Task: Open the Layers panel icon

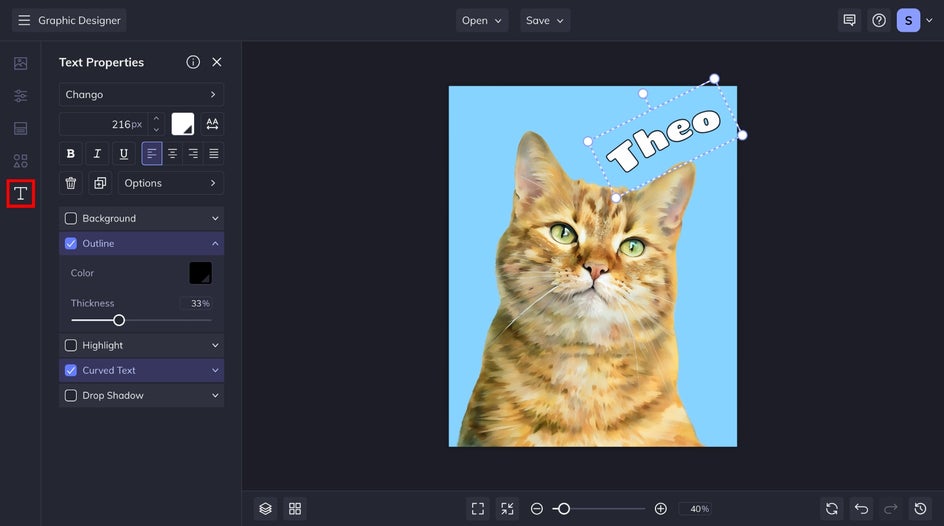Action: pos(266,509)
